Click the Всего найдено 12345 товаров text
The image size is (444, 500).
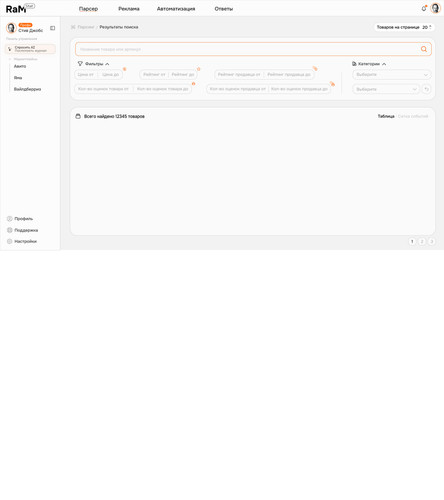point(114,116)
